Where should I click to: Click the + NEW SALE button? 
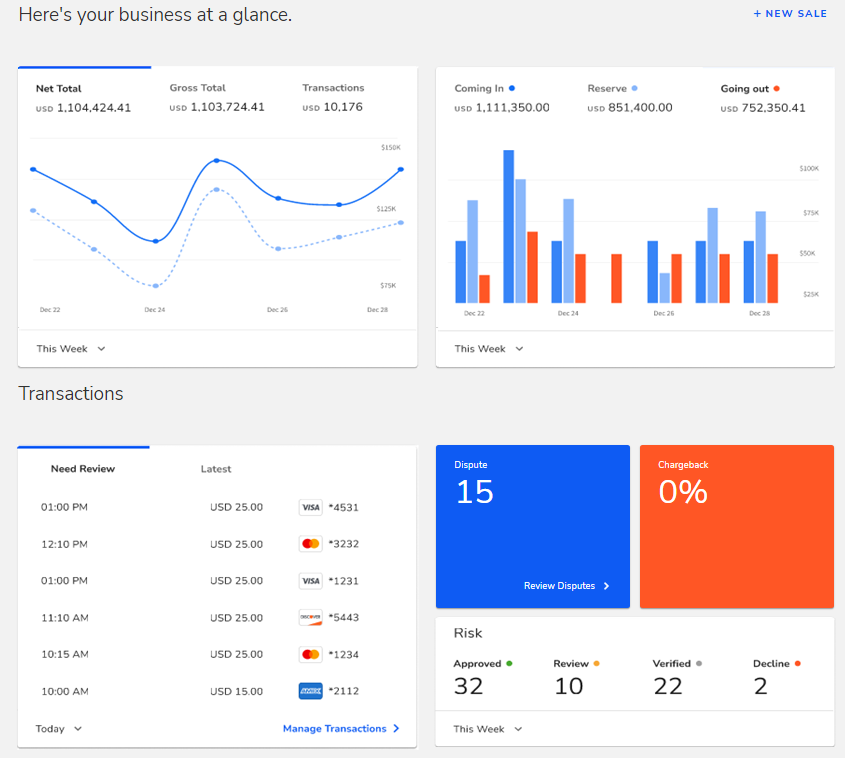(x=790, y=13)
